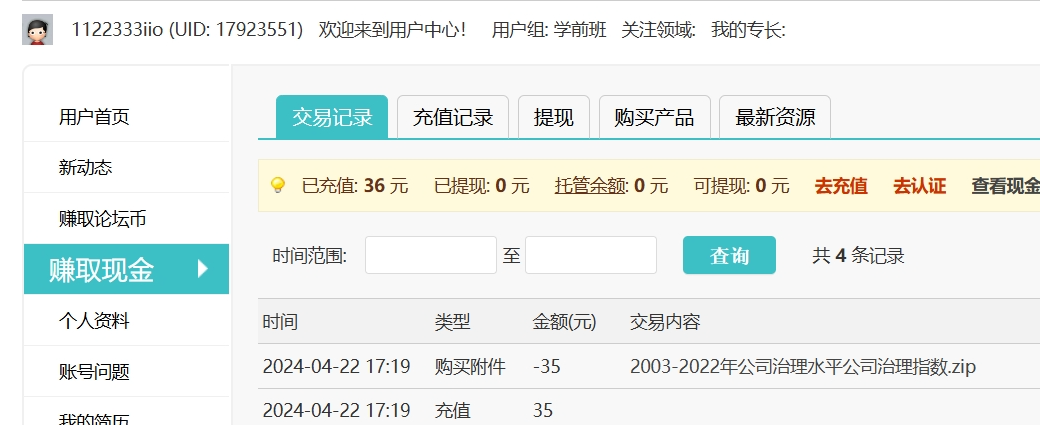Click the 去认证 link
Screen dimensions: 1040x425
pos(920,186)
